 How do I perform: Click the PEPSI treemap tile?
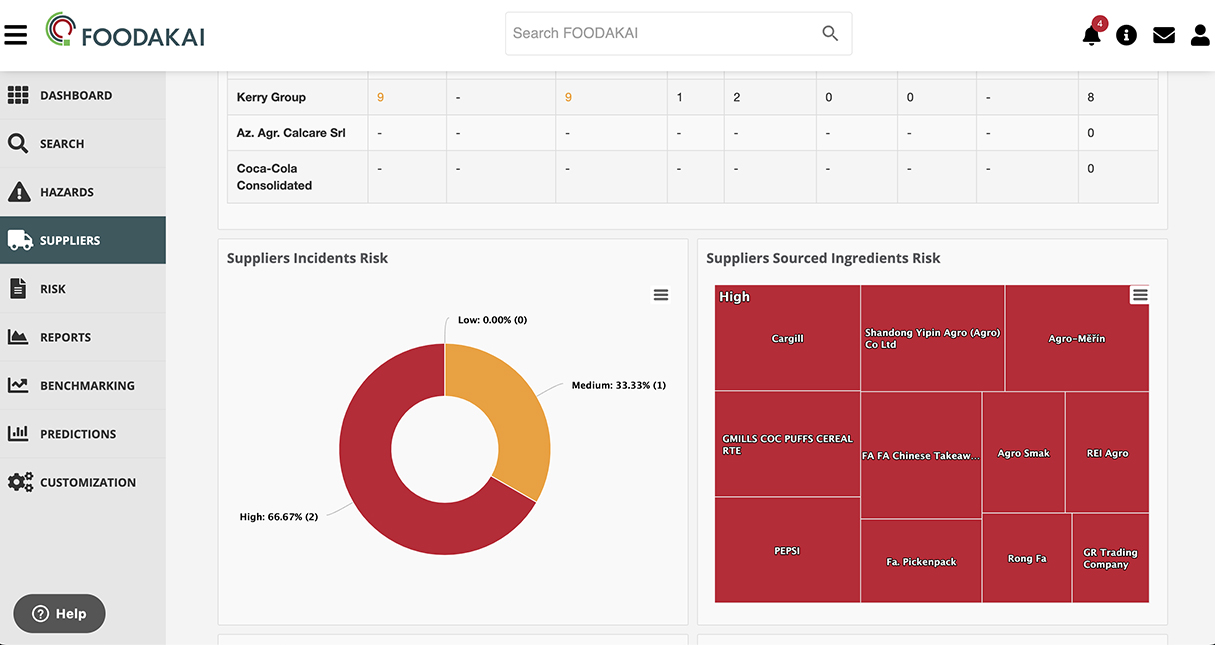click(x=788, y=550)
